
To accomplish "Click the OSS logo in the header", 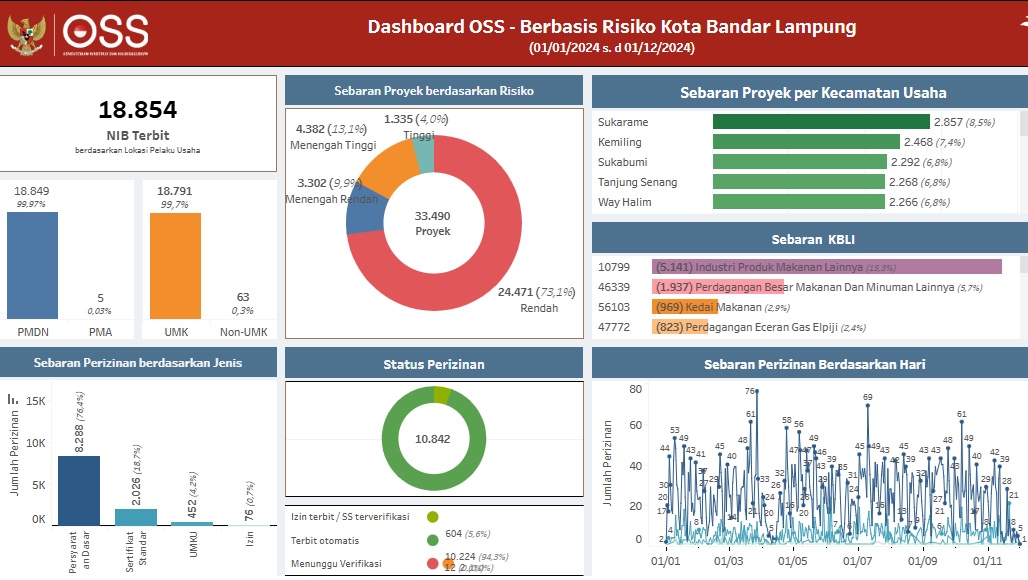I will coord(105,34).
